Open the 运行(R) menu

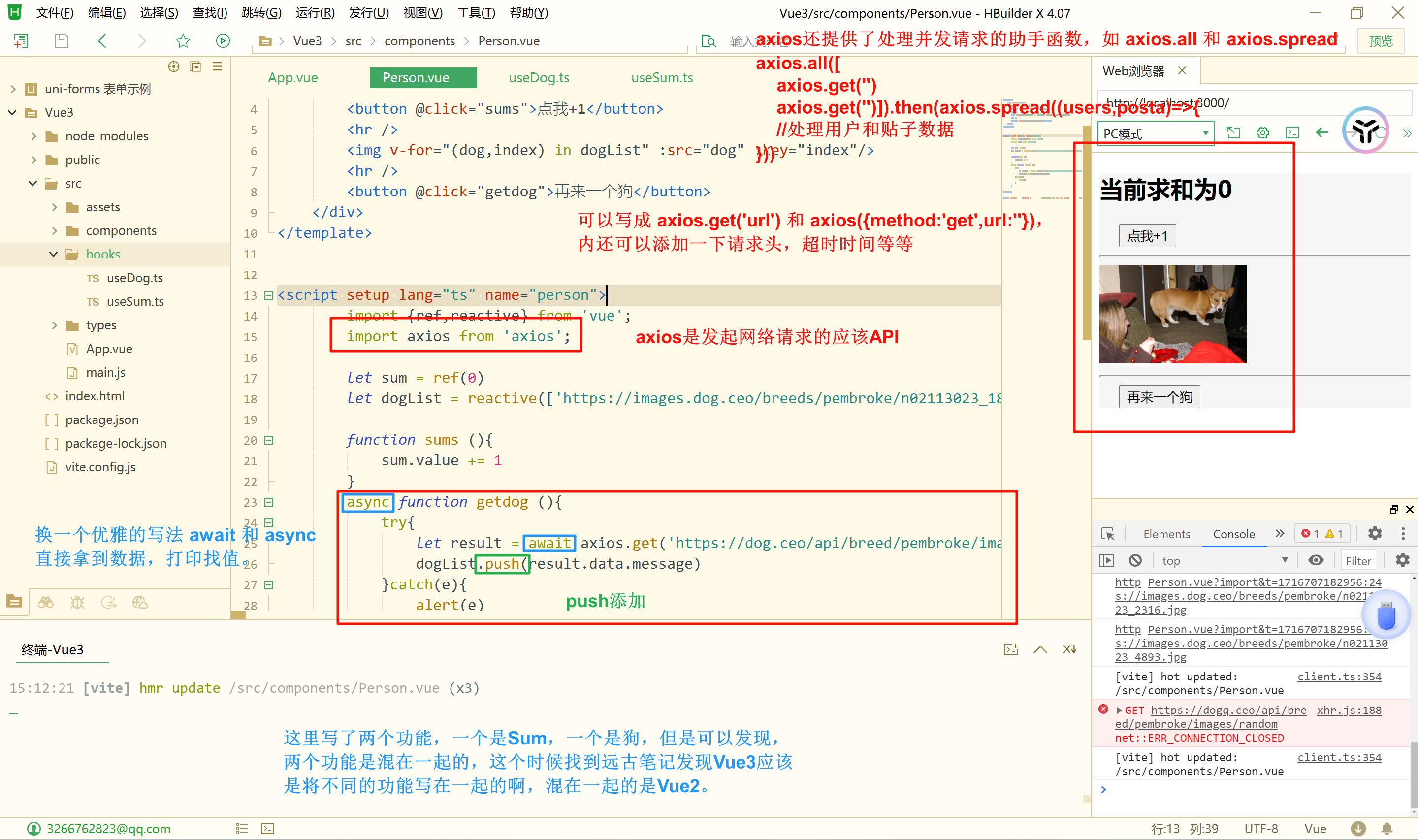point(315,12)
